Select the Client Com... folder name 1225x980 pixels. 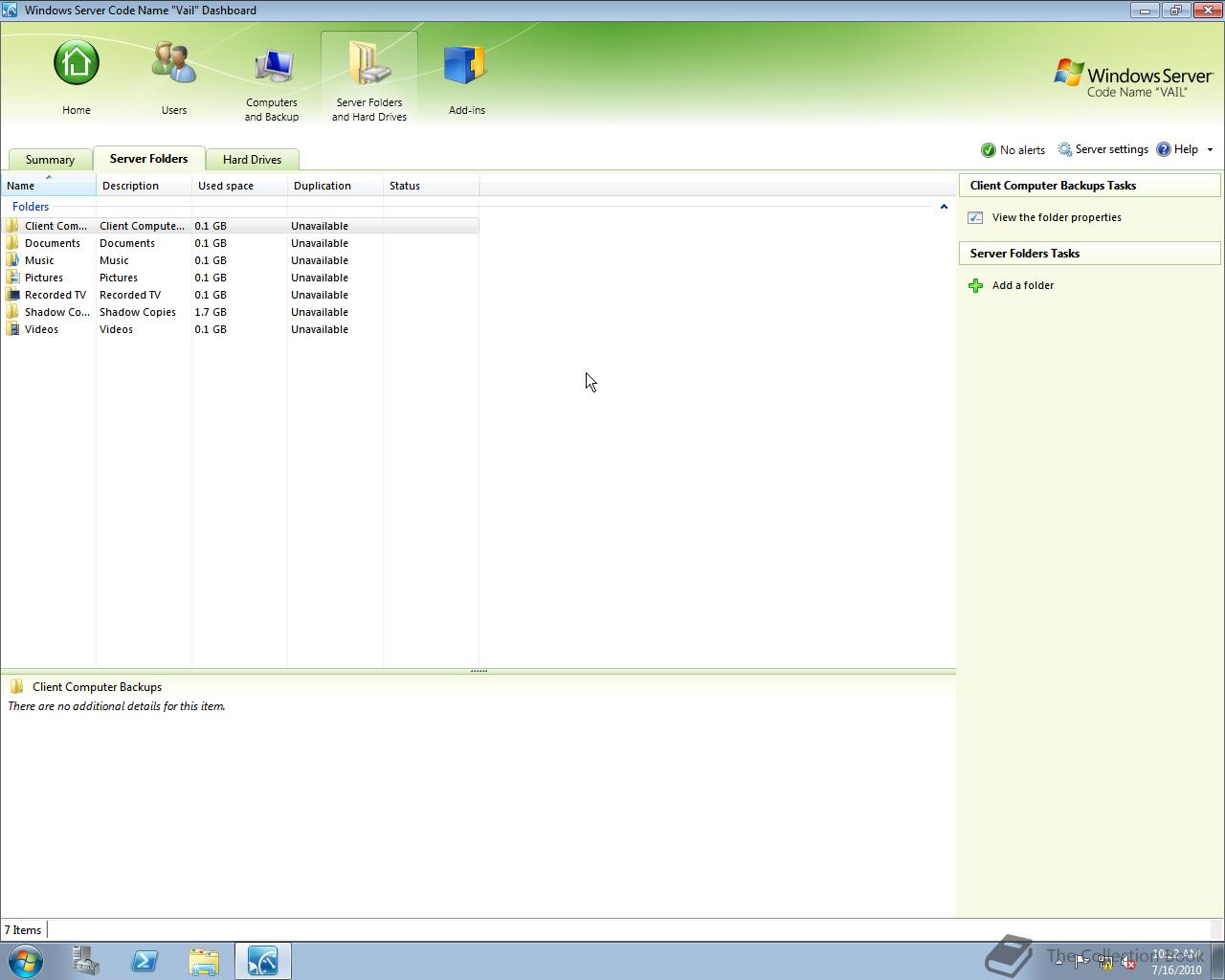point(56,226)
